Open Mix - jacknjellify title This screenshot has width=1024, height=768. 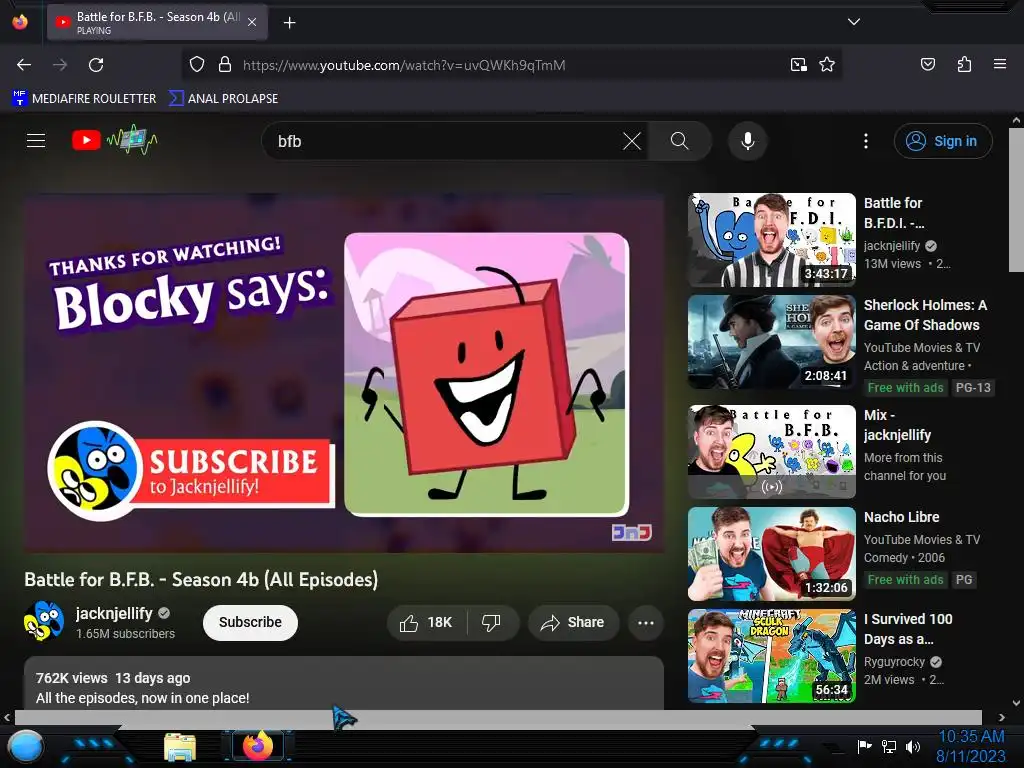(897, 425)
